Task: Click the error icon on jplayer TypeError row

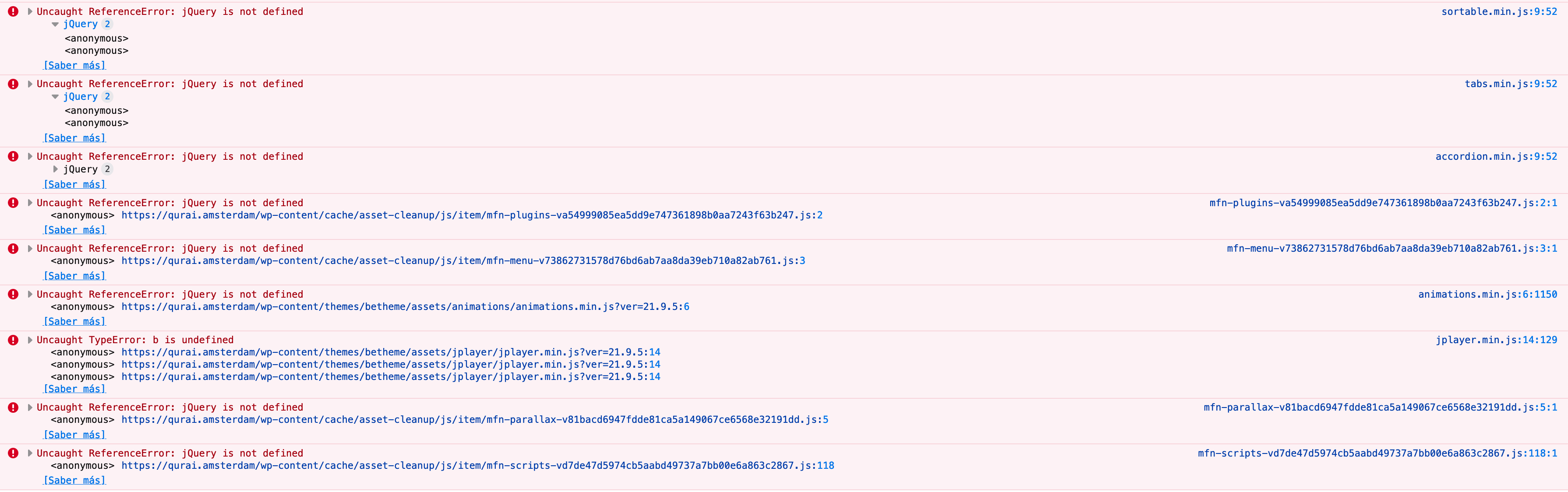Action: tap(13, 340)
